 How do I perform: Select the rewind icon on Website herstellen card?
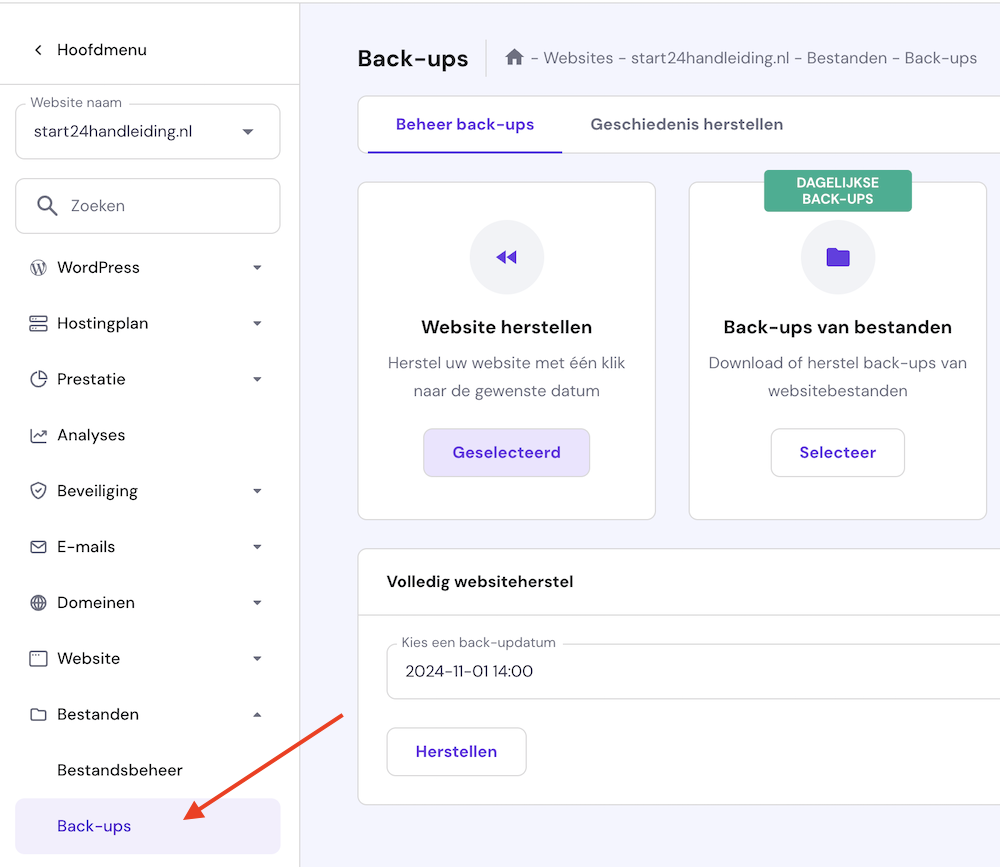(x=506, y=257)
